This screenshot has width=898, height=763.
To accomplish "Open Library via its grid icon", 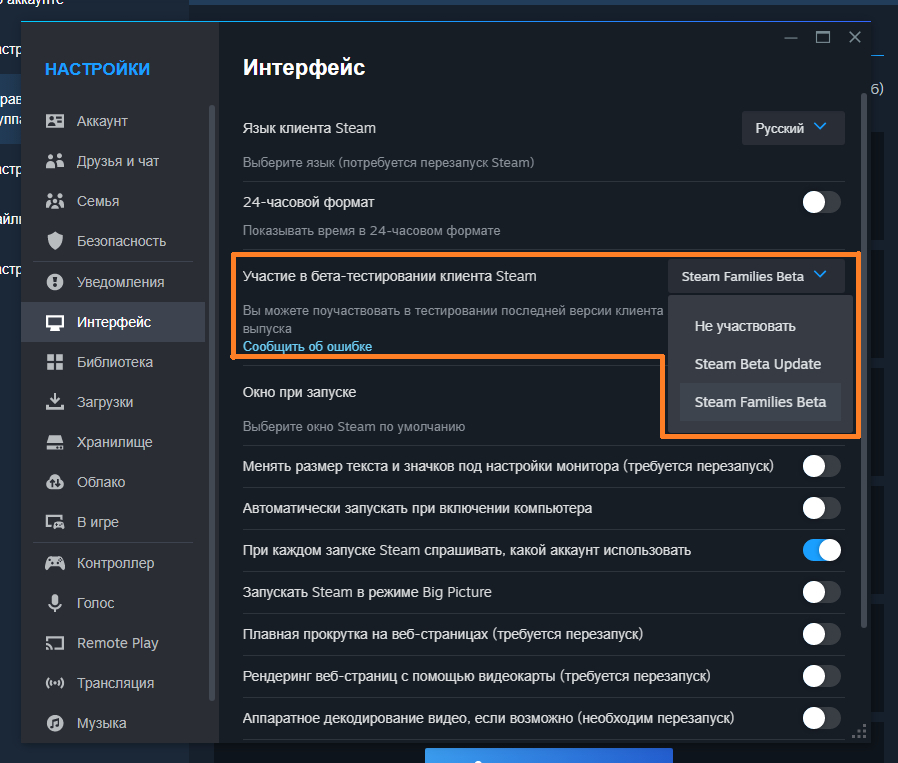I will coord(55,362).
